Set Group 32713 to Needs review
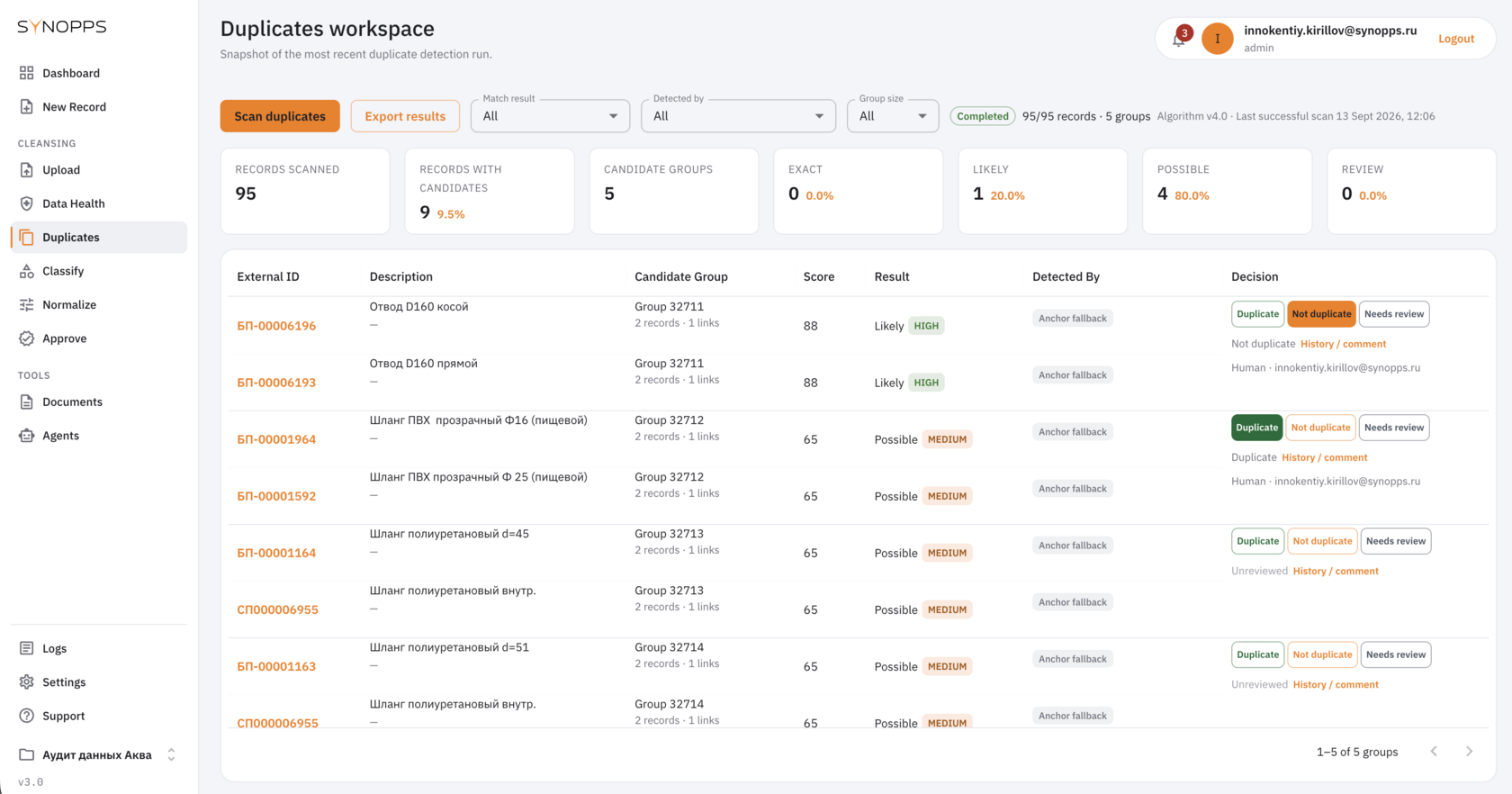 coord(1396,541)
